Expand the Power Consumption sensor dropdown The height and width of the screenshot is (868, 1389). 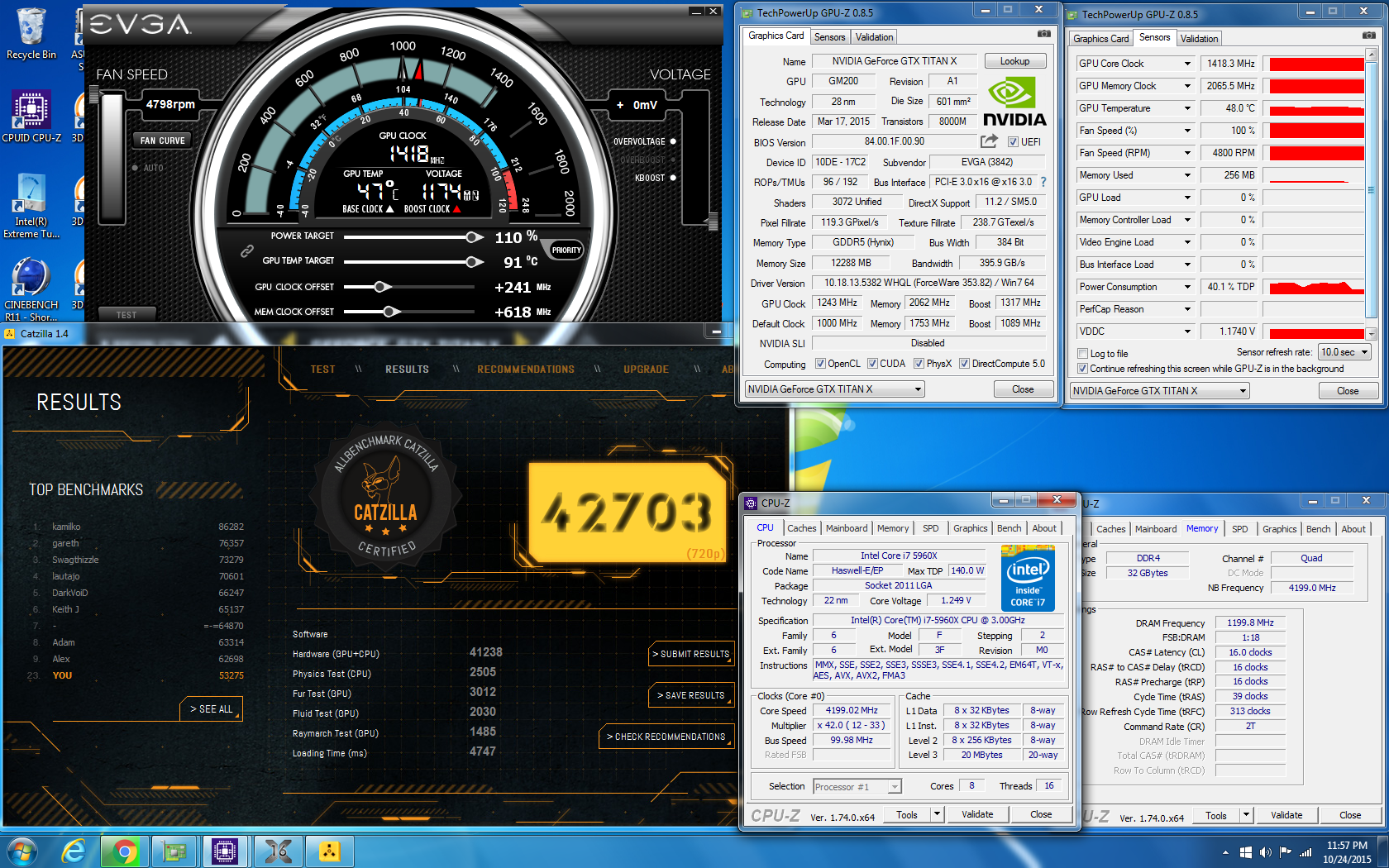[x=1187, y=287]
